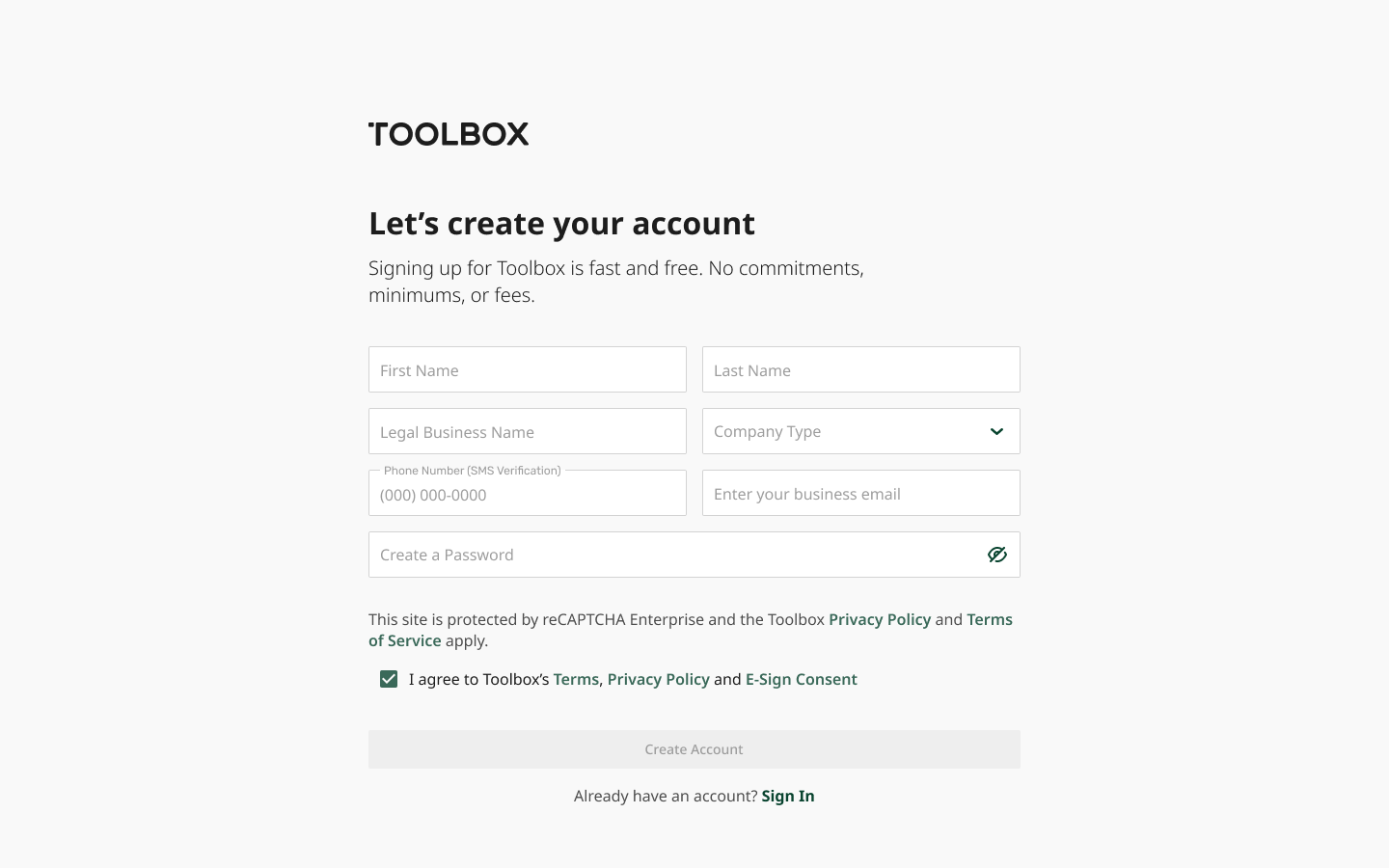Click the Create Account button

694,749
